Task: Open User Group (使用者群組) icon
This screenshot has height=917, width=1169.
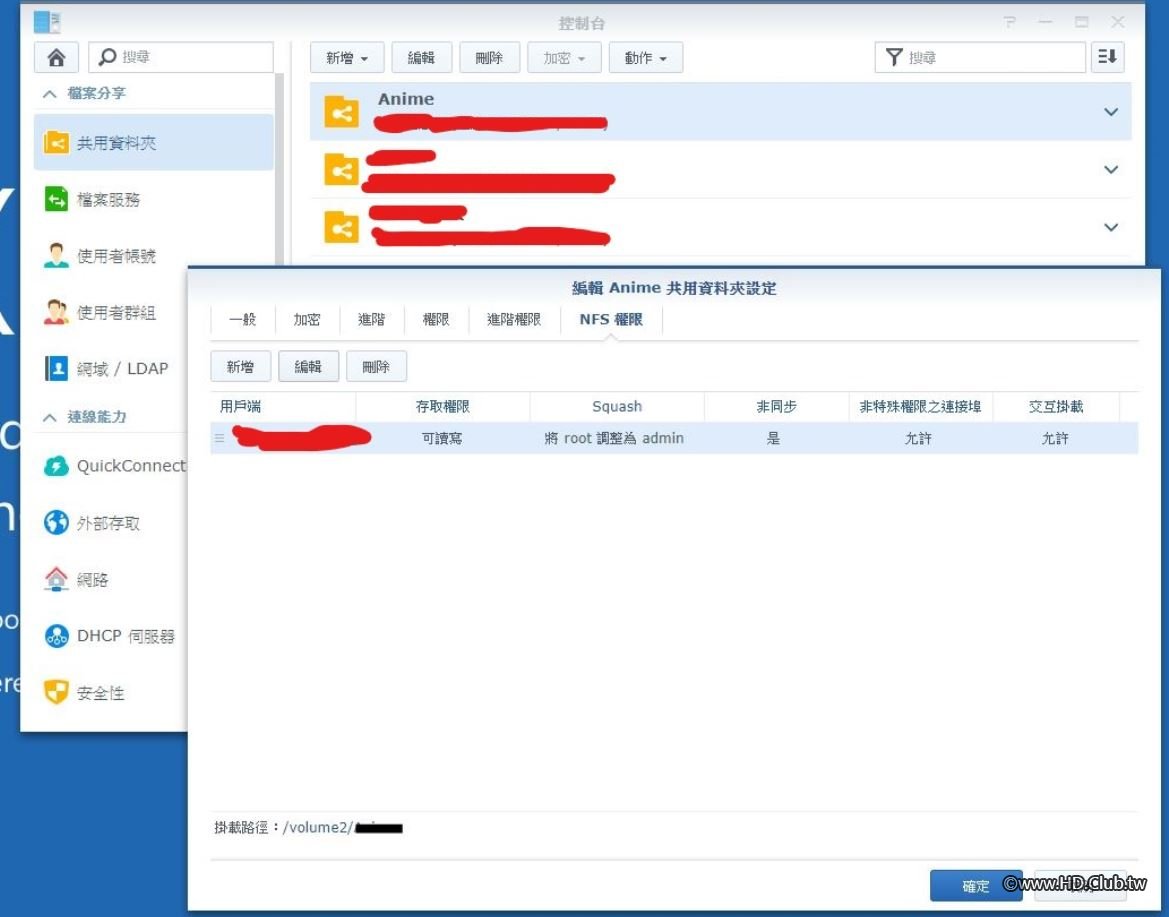Action: 56,312
